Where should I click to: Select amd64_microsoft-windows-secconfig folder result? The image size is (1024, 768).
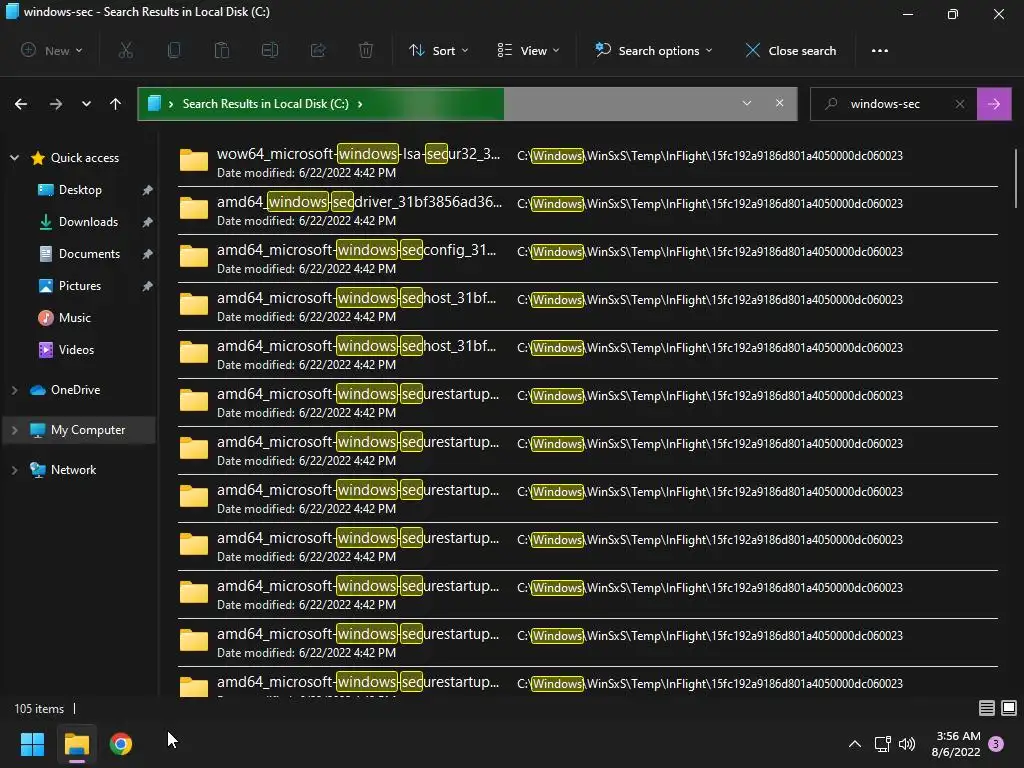tap(587, 258)
